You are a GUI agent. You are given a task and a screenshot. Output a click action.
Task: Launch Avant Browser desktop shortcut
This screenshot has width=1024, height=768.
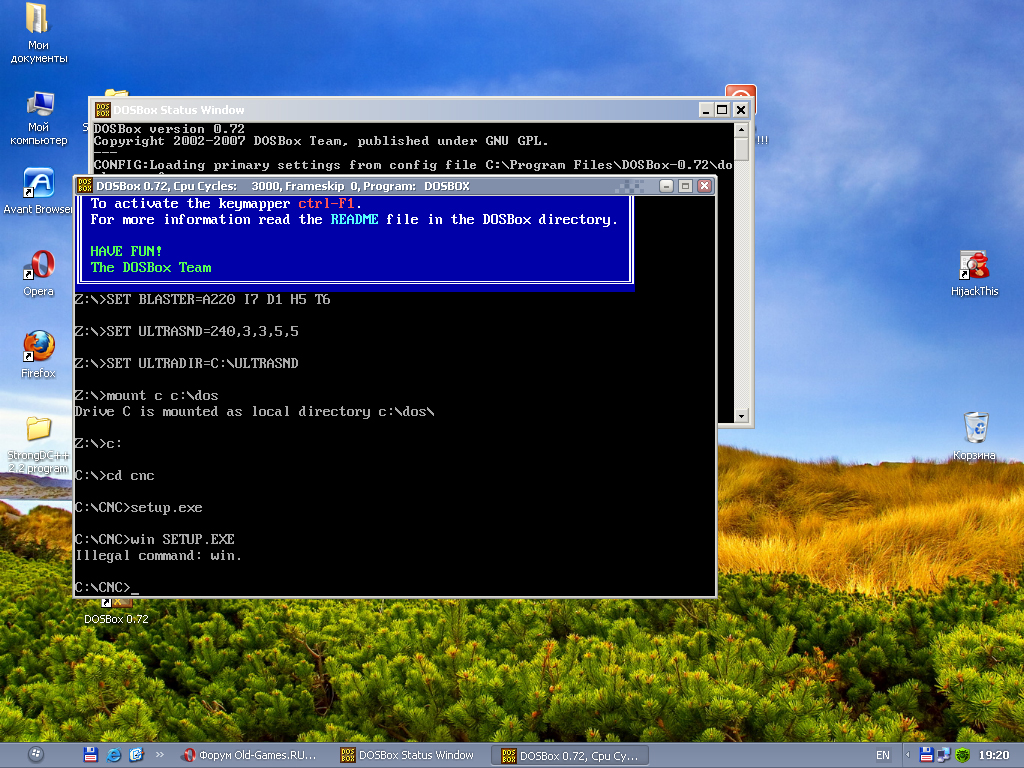coord(38,191)
